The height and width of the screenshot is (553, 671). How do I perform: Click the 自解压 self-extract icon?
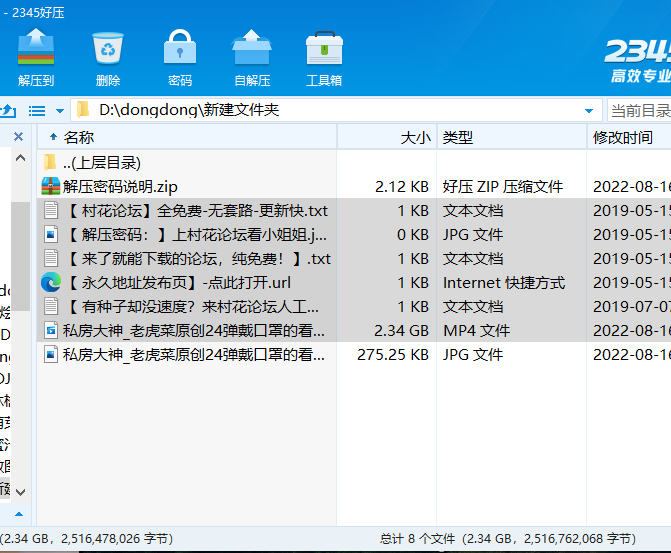click(252, 58)
